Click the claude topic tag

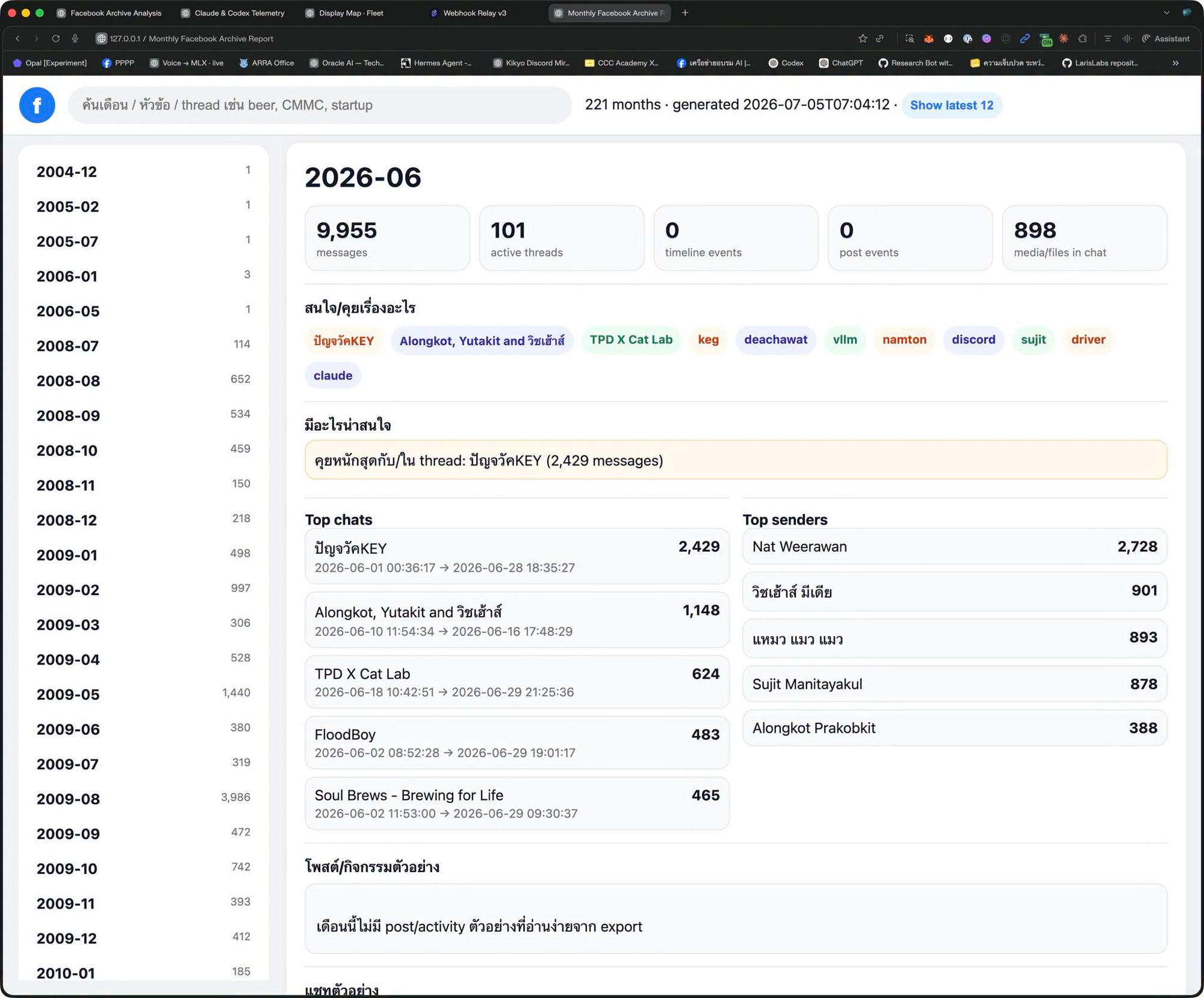[x=333, y=375]
